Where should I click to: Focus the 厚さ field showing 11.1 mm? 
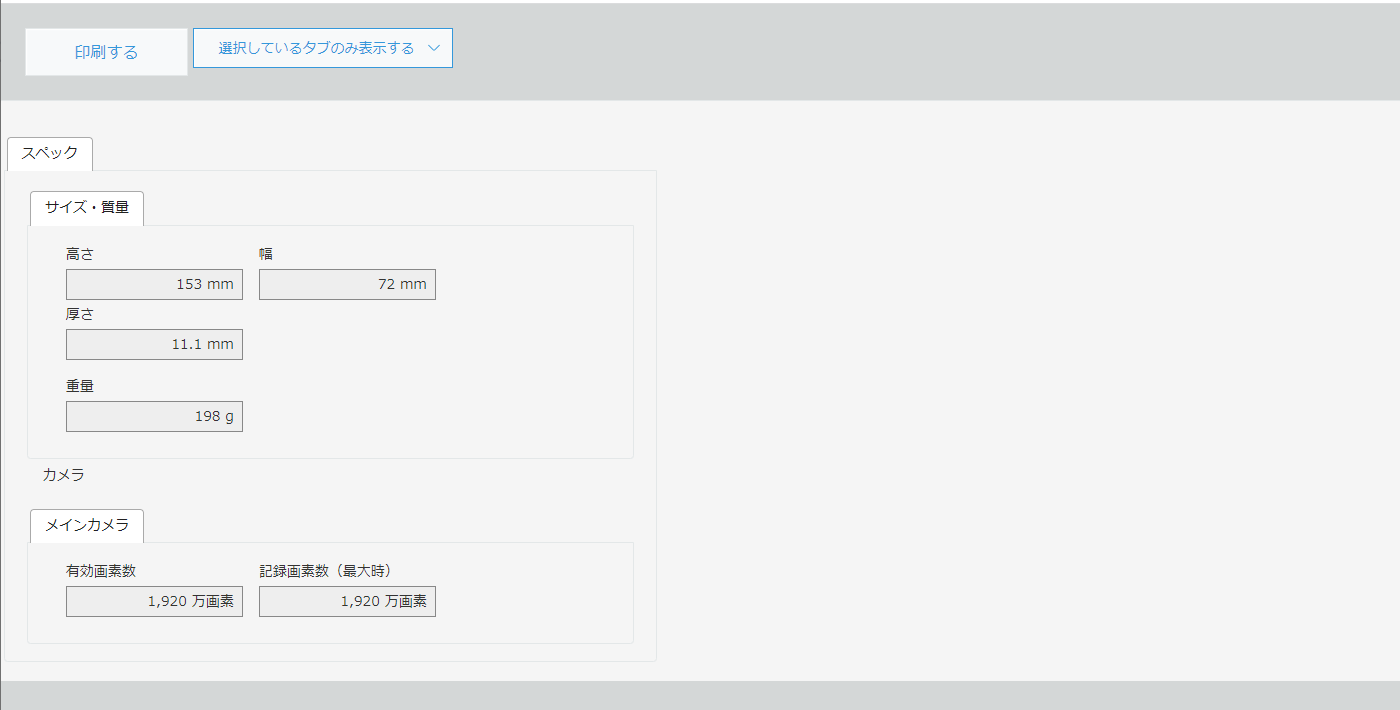pos(154,345)
